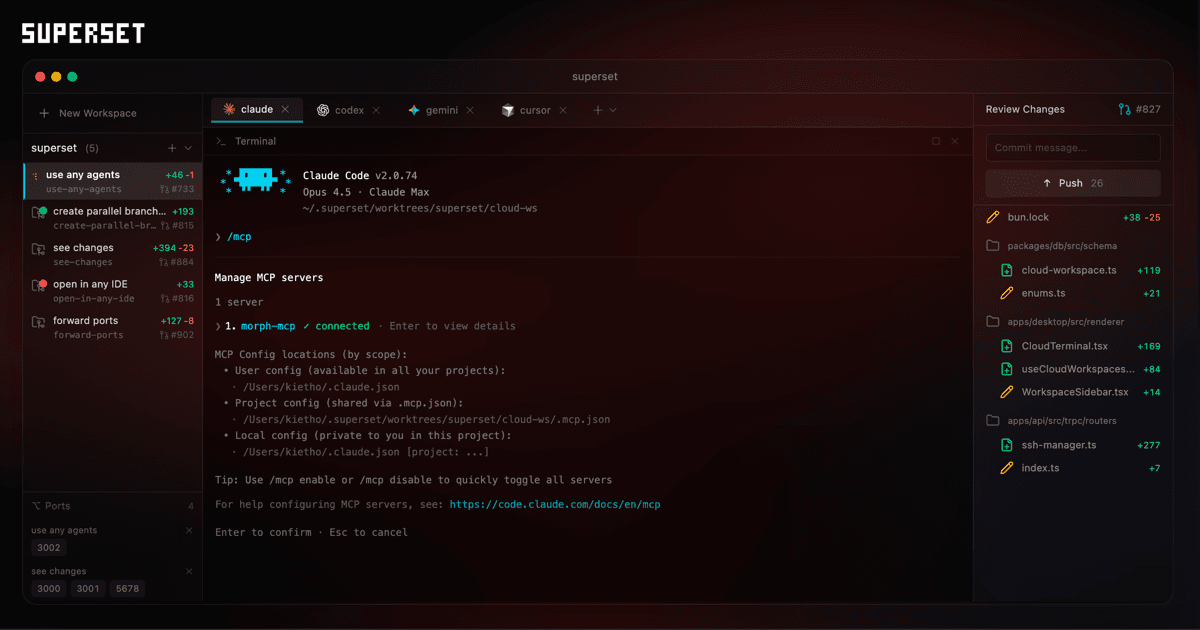Screen dimensions: 1200x630
Task: Click pull request #884 label
Action: tap(177, 262)
